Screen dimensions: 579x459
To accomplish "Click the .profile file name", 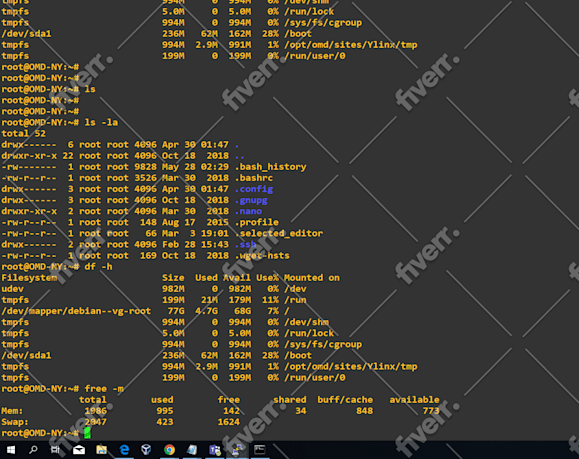I will point(257,222).
